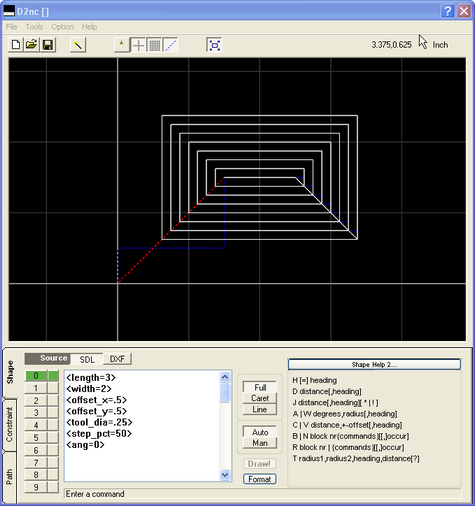Select the Full display mode
475x506 pixels.
click(x=260, y=387)
